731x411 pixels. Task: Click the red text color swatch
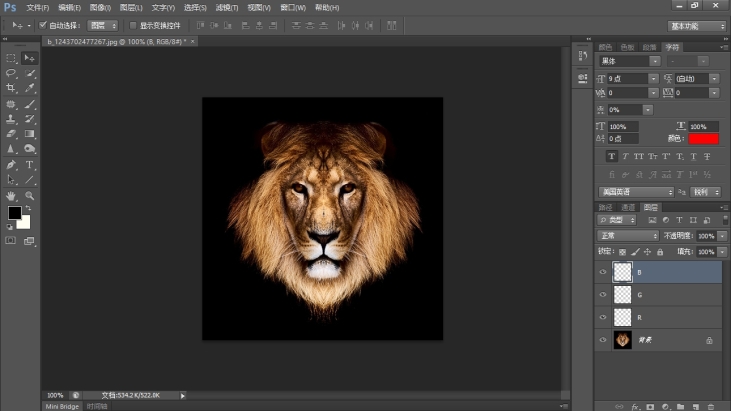[x=703, y=139]
